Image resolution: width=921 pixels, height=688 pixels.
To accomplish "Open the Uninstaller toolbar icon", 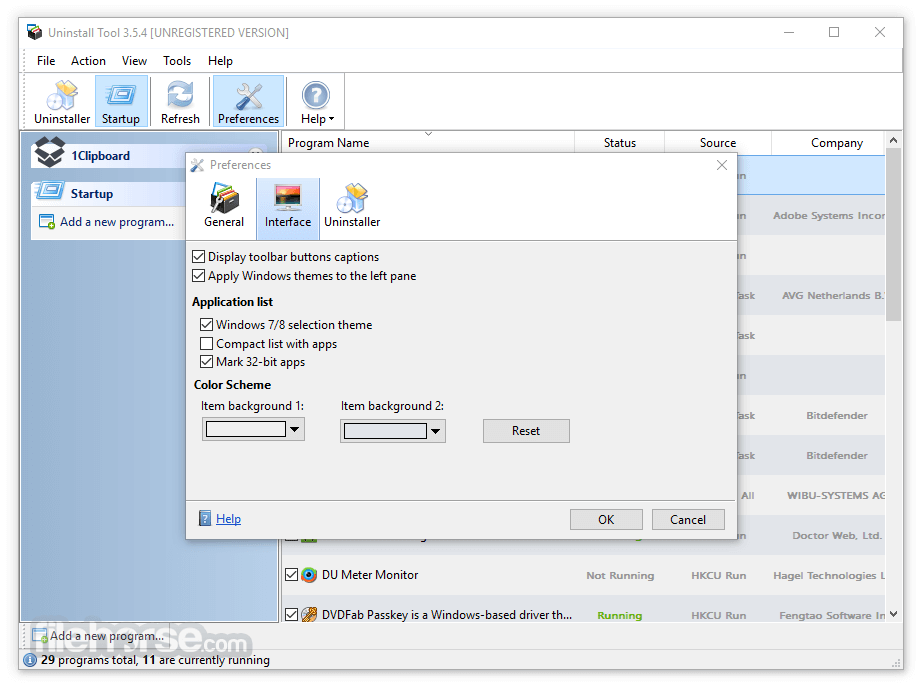I will pyautogui.click(x=61, y=100).
